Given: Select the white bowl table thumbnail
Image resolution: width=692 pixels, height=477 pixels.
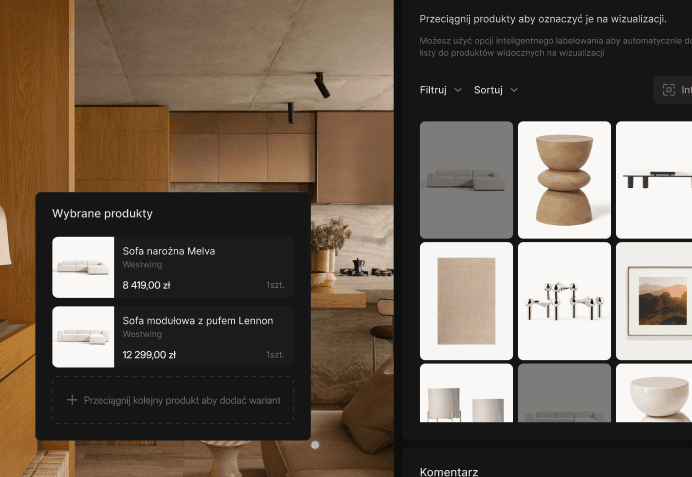Looking at the screenshot, I should tap(654, 393).
